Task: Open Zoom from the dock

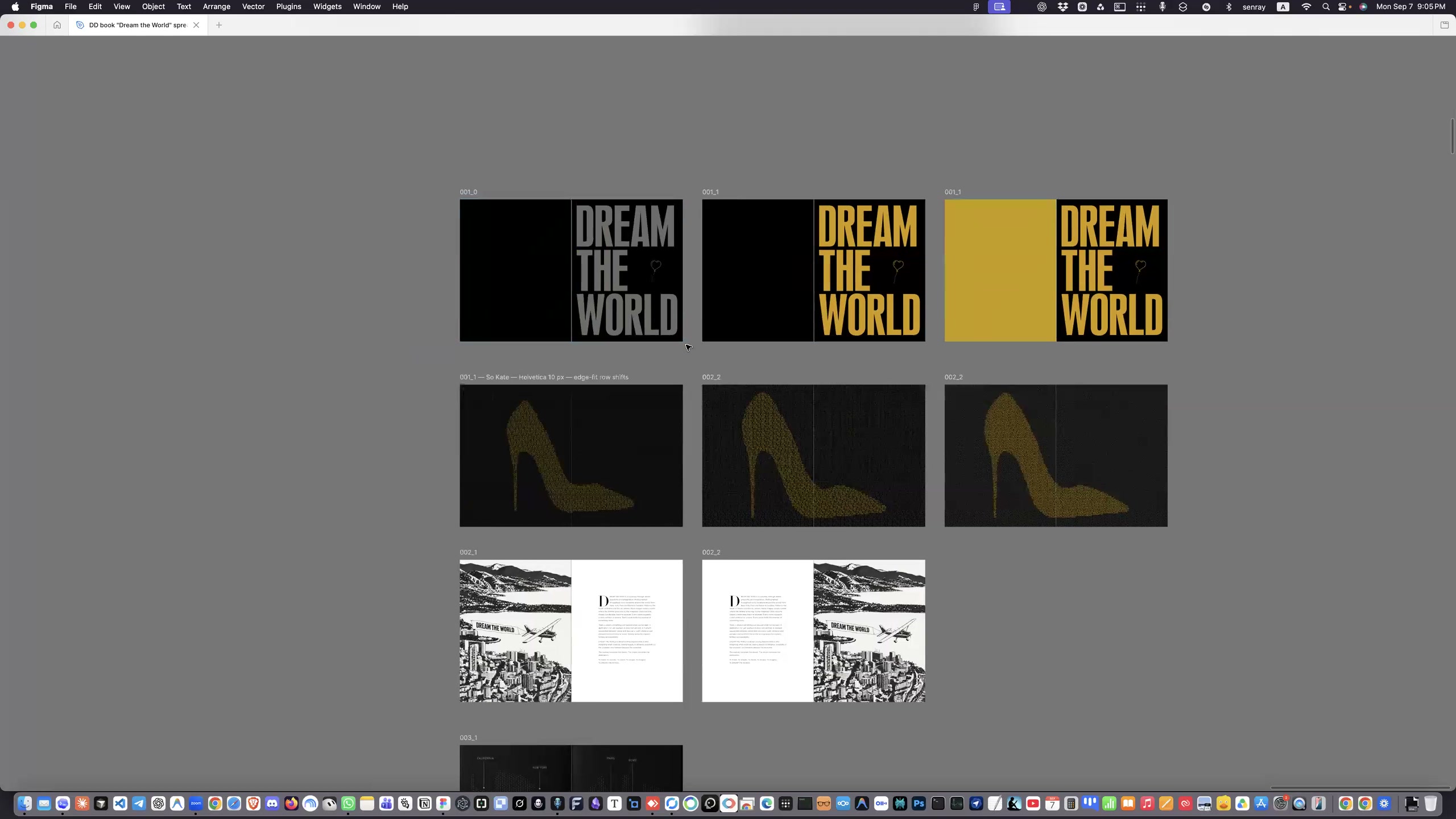Action: coord(196,804)
